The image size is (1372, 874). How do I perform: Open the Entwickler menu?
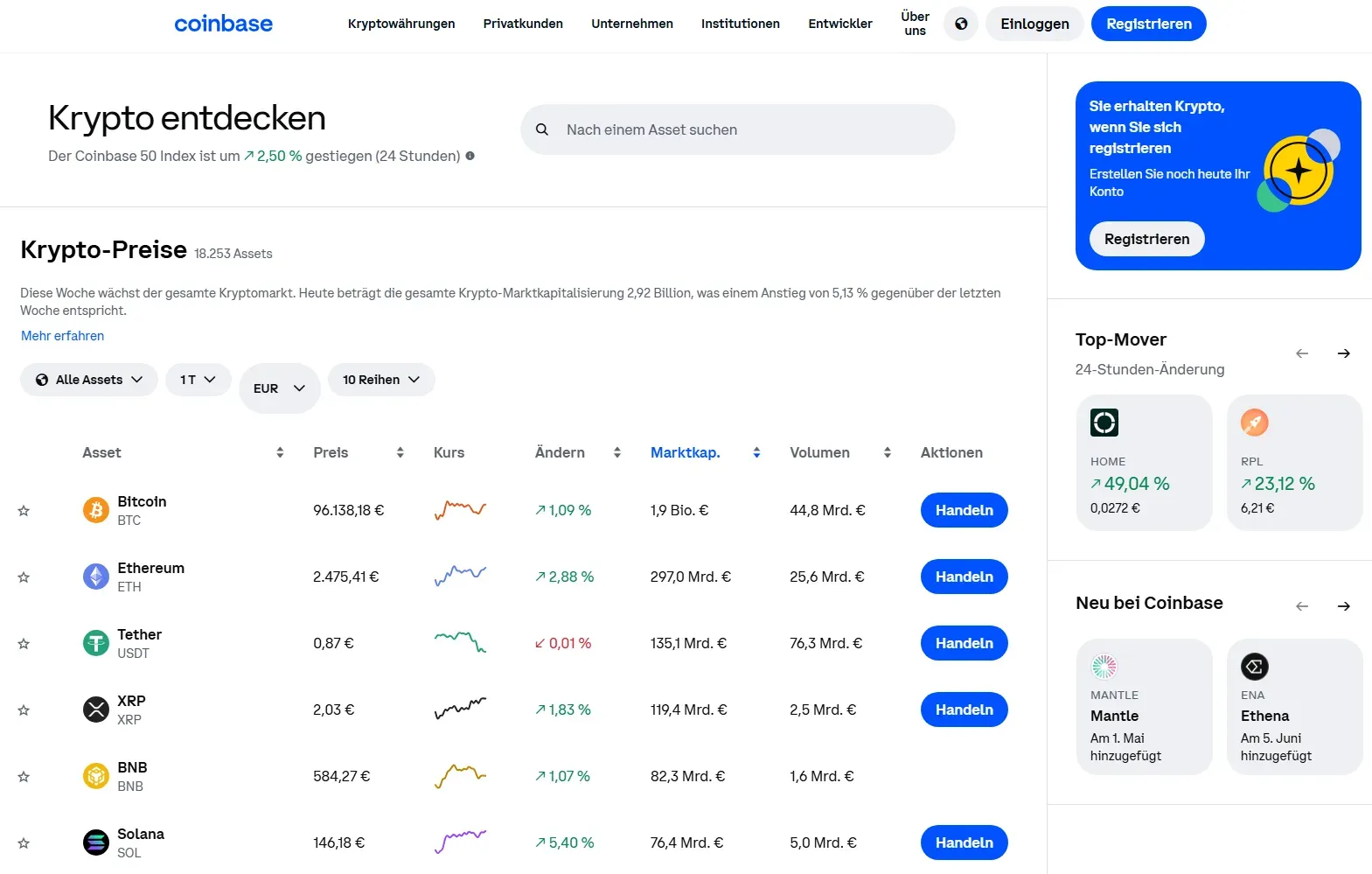pos(840,24)
